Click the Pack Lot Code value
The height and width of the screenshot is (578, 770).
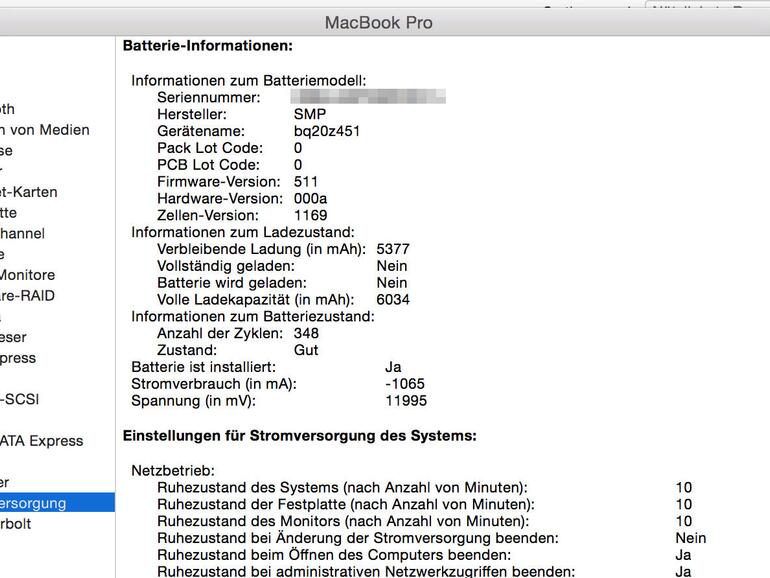coord(298,148)
